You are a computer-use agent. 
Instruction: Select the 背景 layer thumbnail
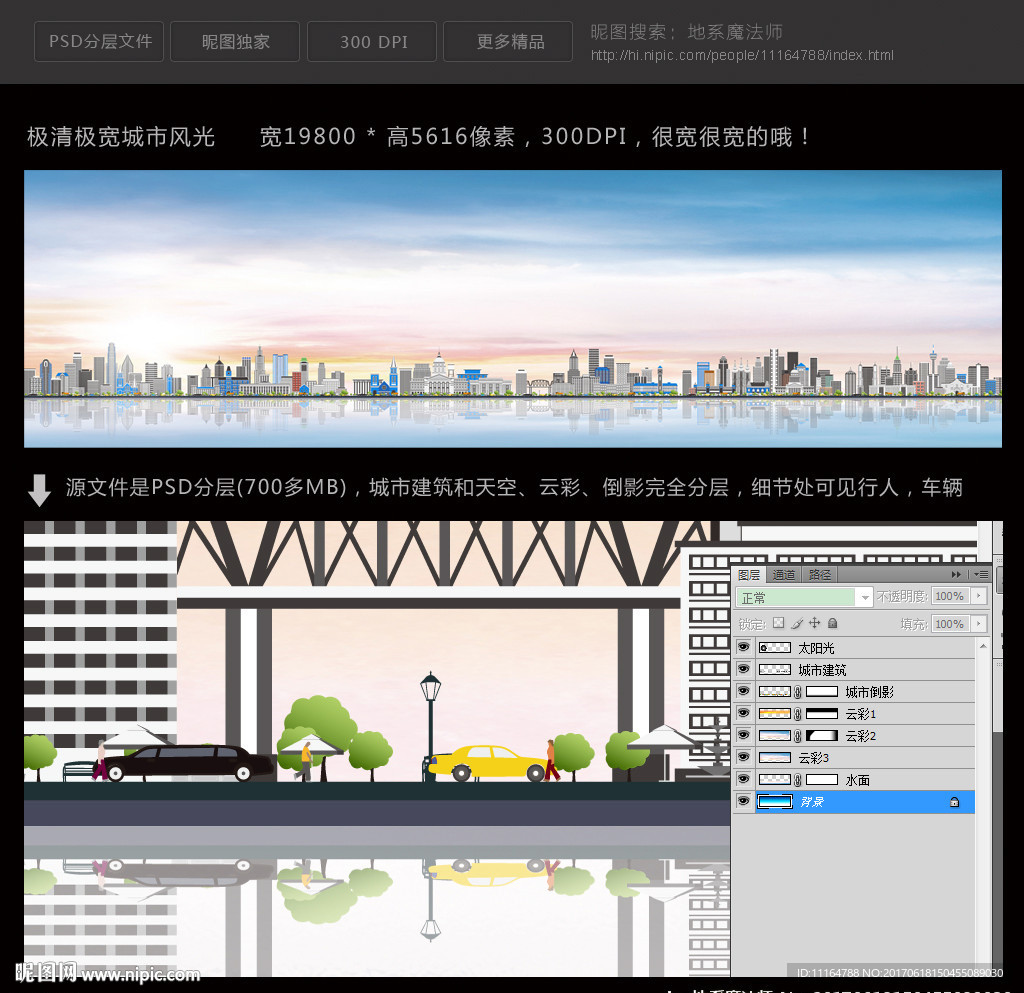tap(775, 802)
